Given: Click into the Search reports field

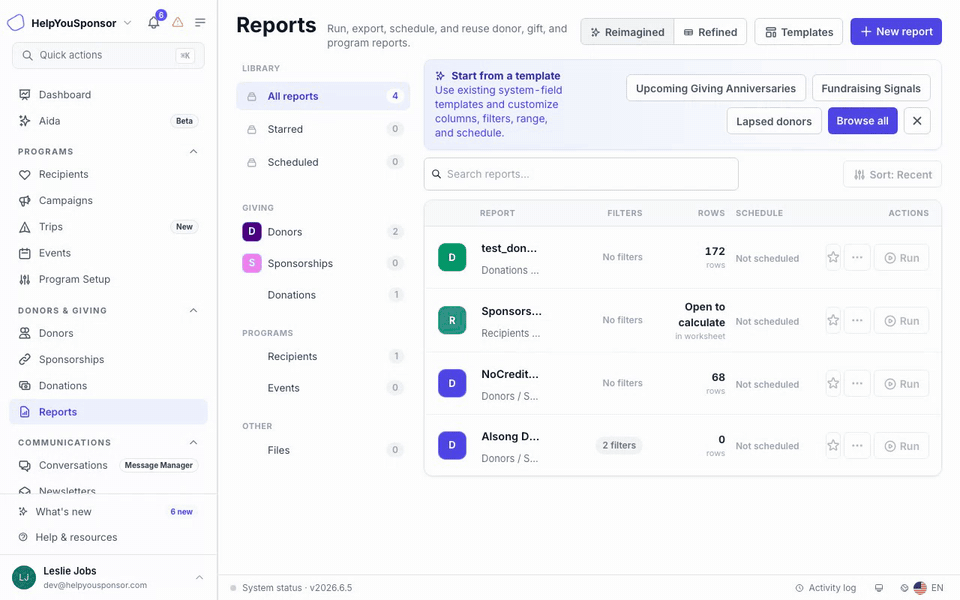Looking at the screenshot, I should coord(581,174).
